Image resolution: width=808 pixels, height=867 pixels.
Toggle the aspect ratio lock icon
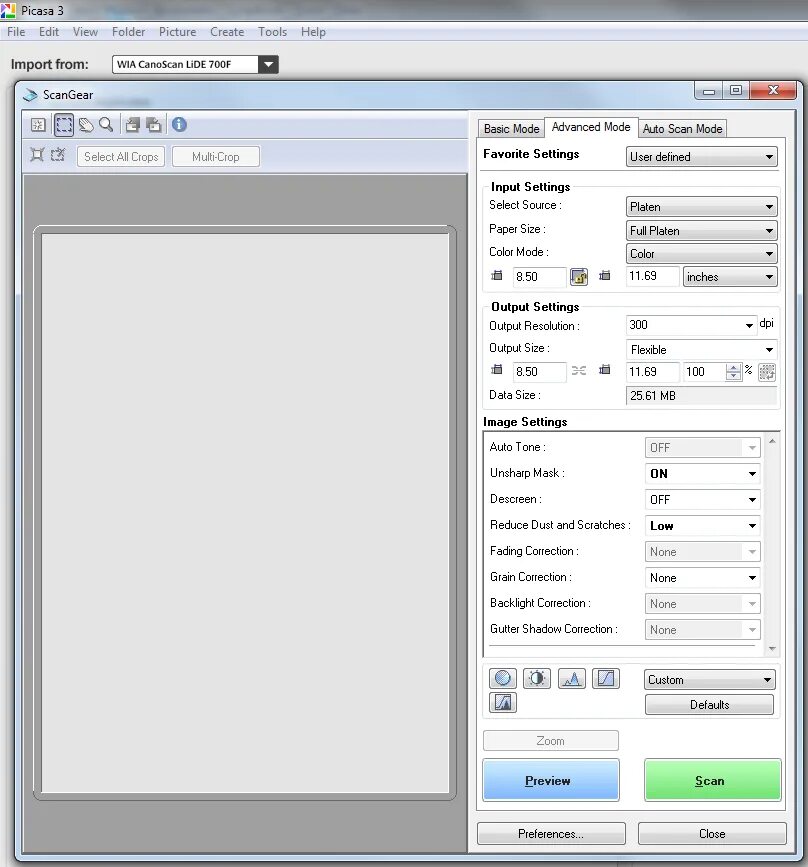[x=579, y=276]
